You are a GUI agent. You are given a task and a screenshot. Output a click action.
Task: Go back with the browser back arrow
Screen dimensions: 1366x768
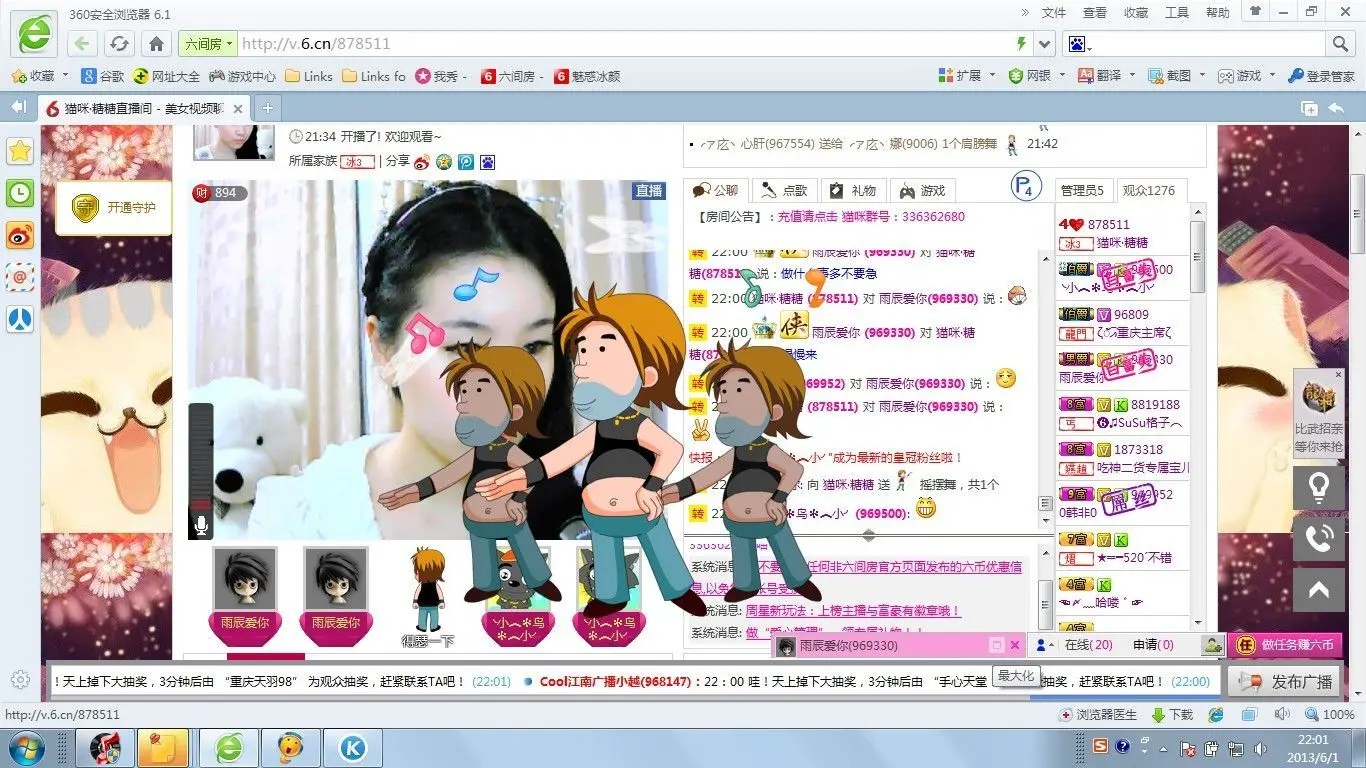(83, 44)
